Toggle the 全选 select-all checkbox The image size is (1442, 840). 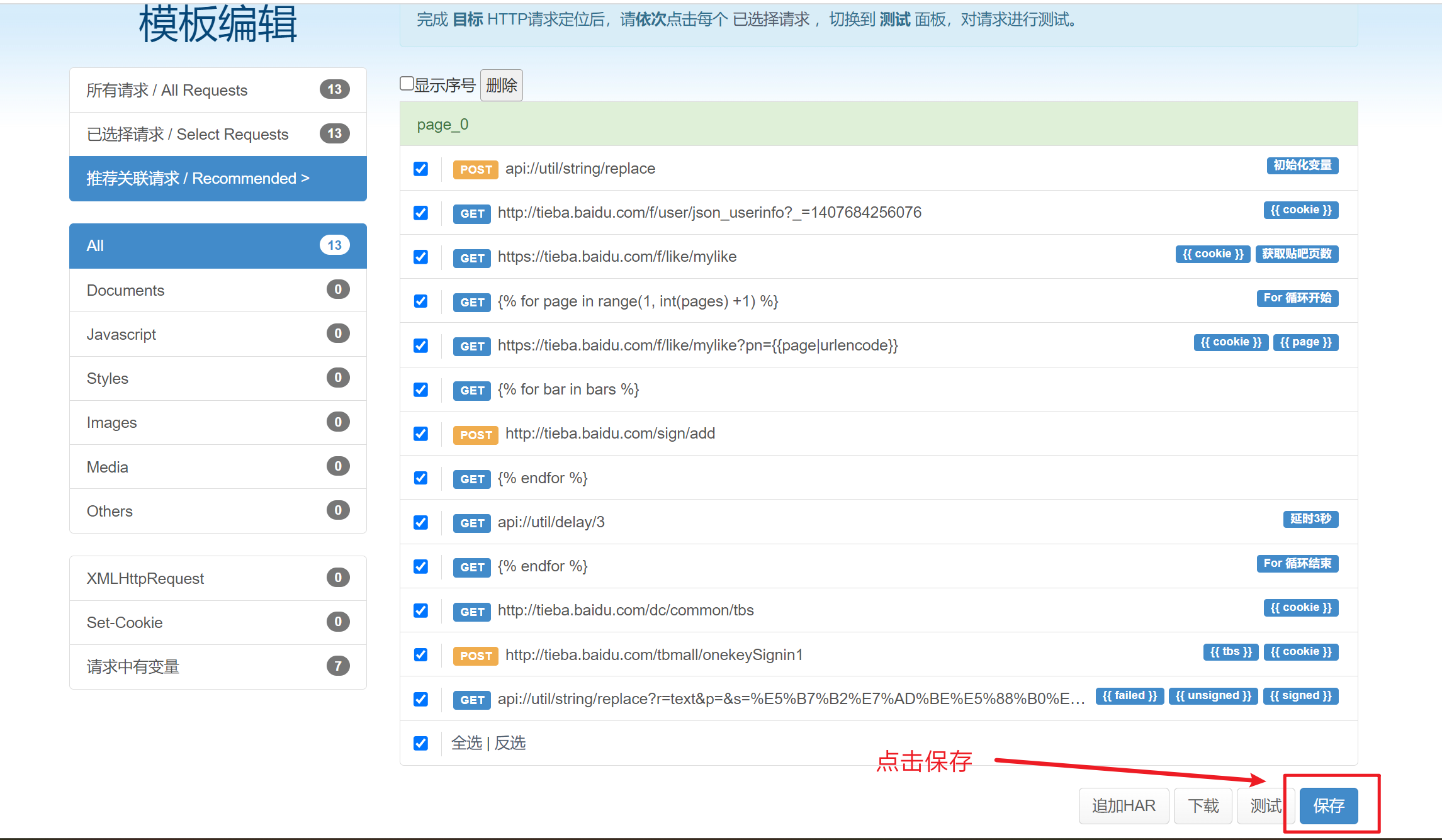pyautogui.click(x=420, y=743)
